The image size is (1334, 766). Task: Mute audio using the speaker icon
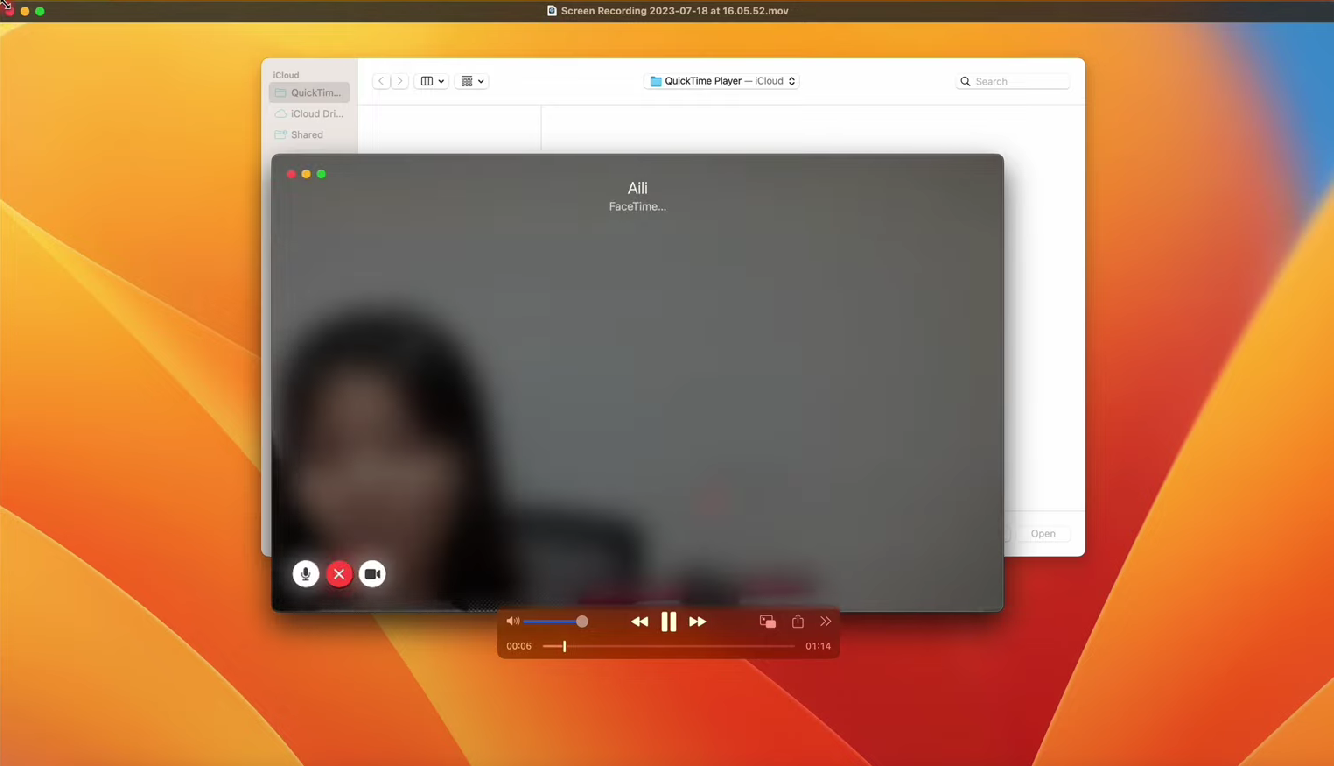[512, 622]
